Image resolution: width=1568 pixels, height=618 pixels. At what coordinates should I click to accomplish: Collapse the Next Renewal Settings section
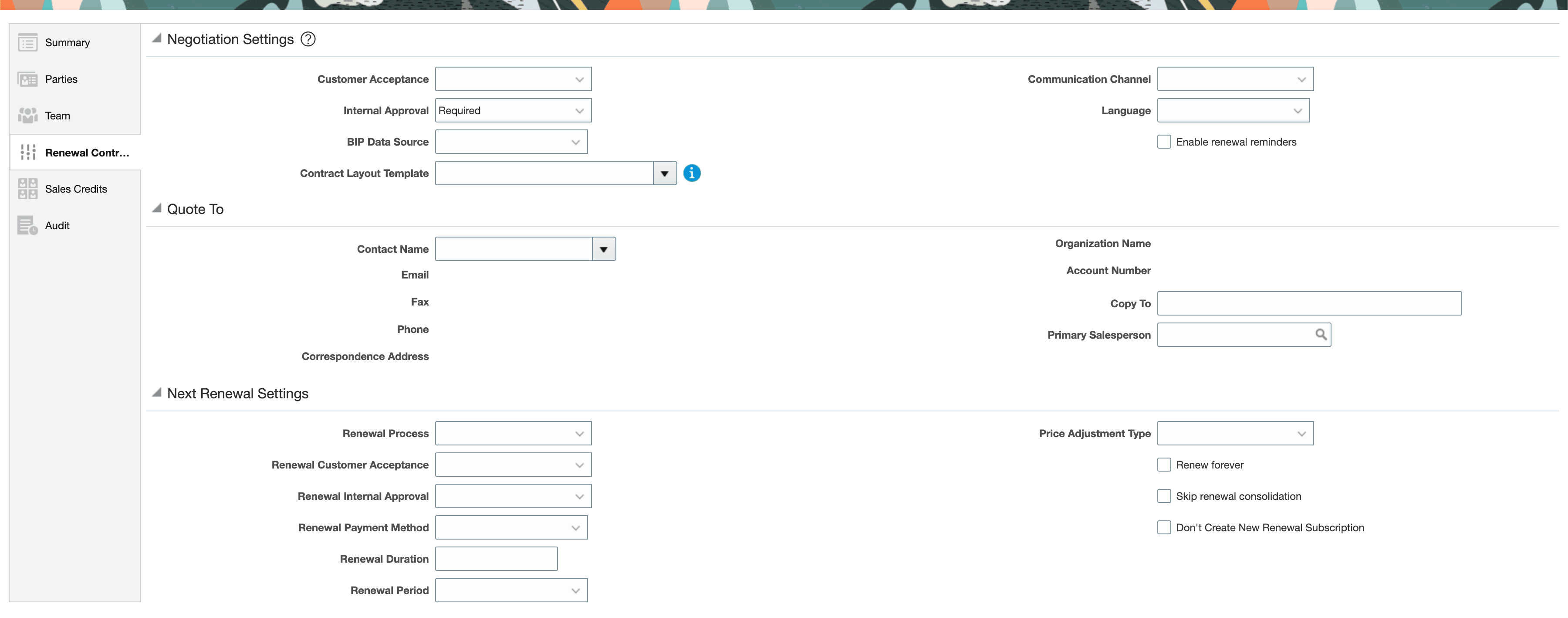(x=157, y=393)
